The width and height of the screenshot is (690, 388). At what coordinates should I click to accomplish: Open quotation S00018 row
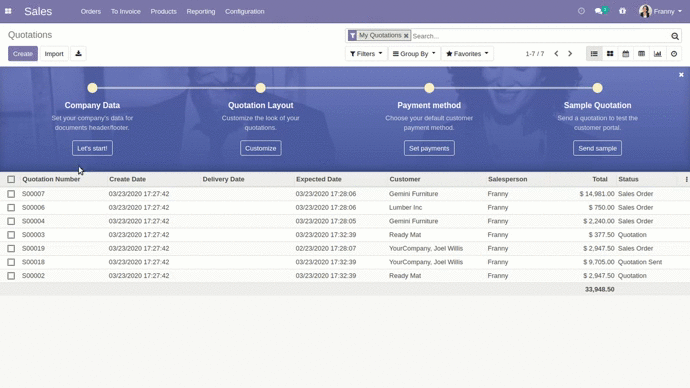point(345,262)
